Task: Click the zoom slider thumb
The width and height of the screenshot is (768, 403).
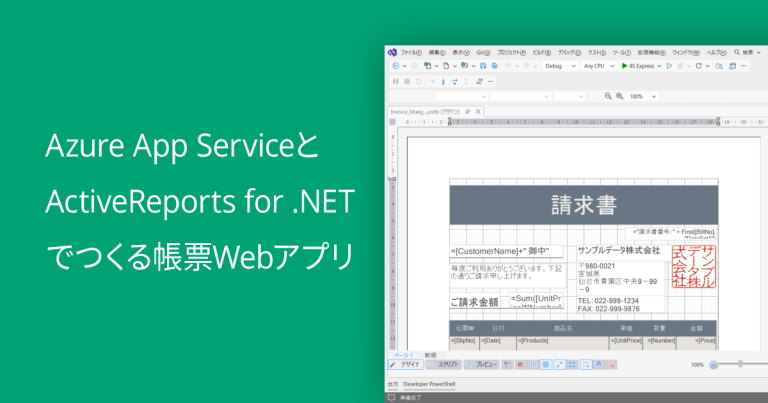Action: coord(741,364)
